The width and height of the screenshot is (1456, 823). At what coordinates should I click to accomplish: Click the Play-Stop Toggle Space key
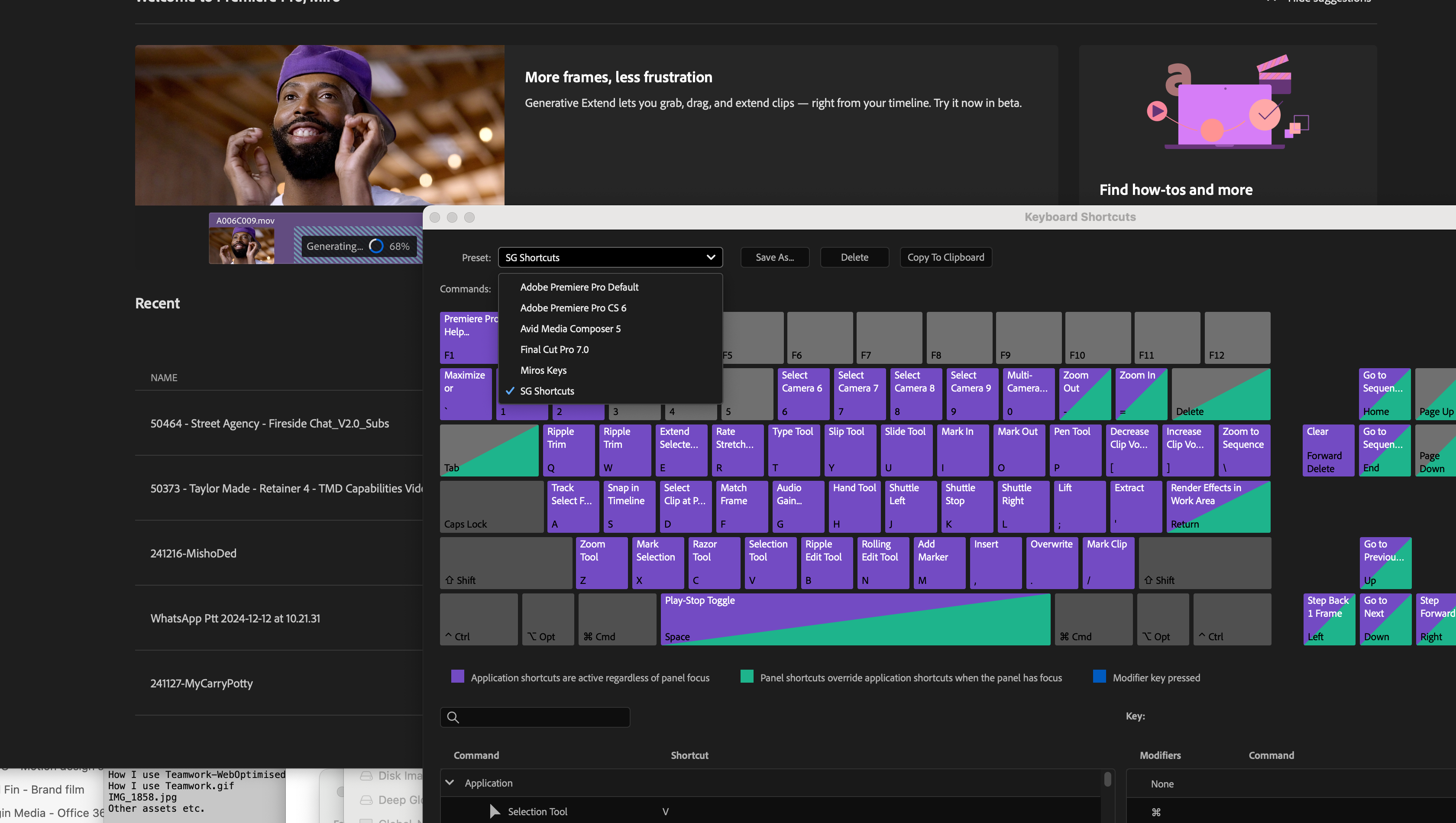(855, 619)
